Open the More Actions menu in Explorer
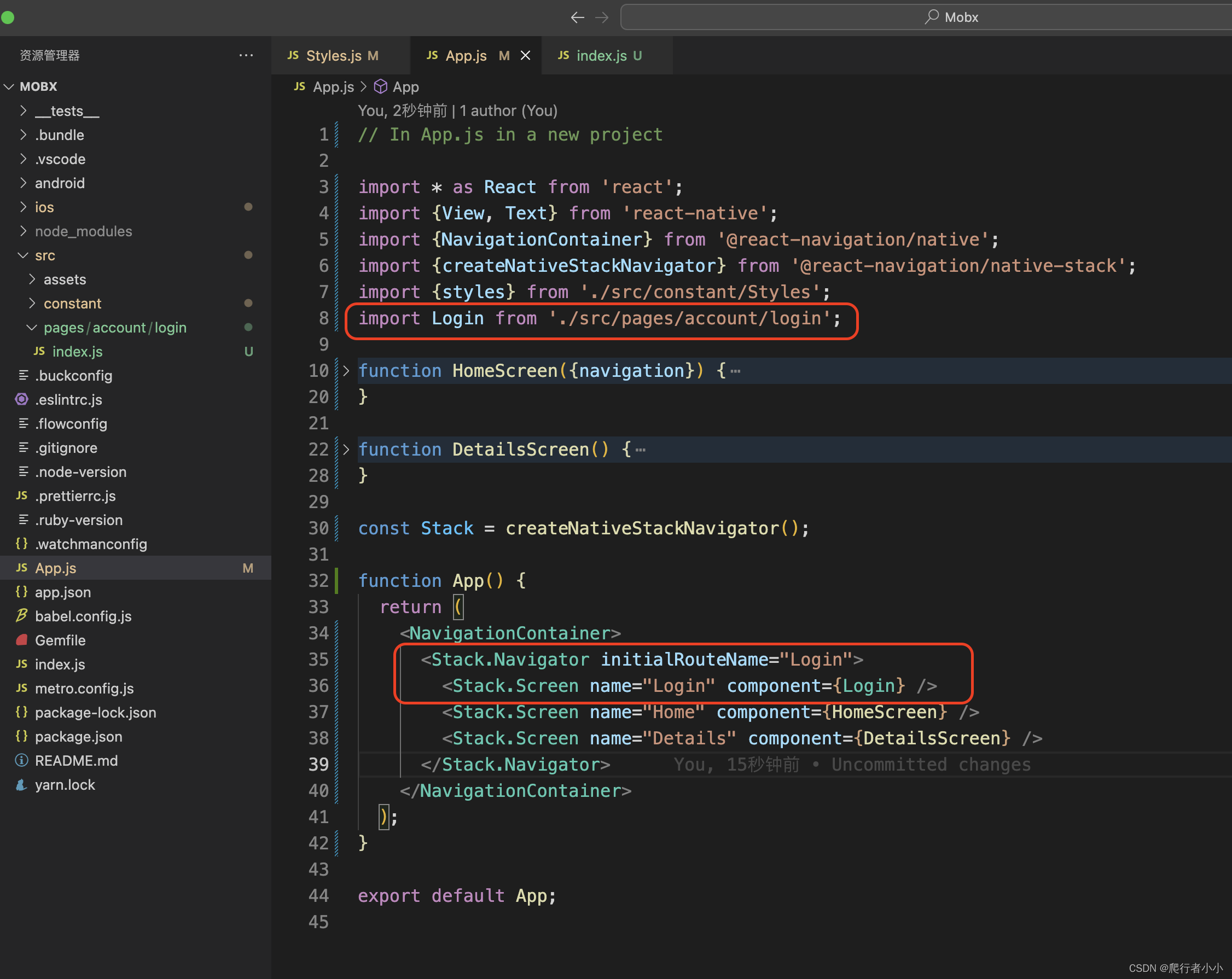This screenshot has height=979, width=1232. [x=246, y=55]
